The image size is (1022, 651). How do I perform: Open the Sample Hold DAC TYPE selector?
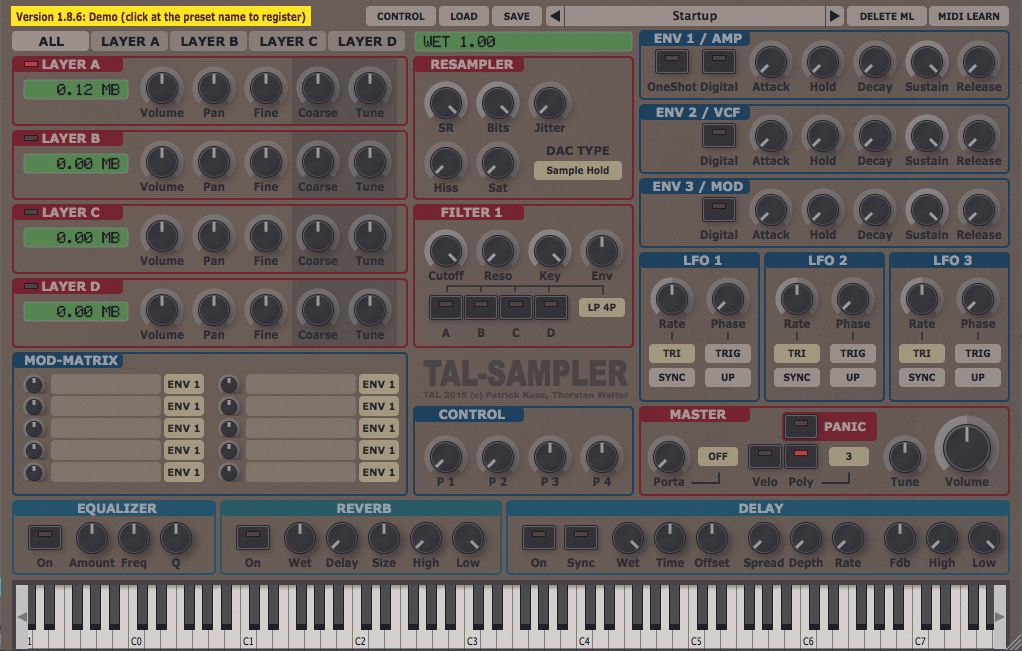click(578, 170)
